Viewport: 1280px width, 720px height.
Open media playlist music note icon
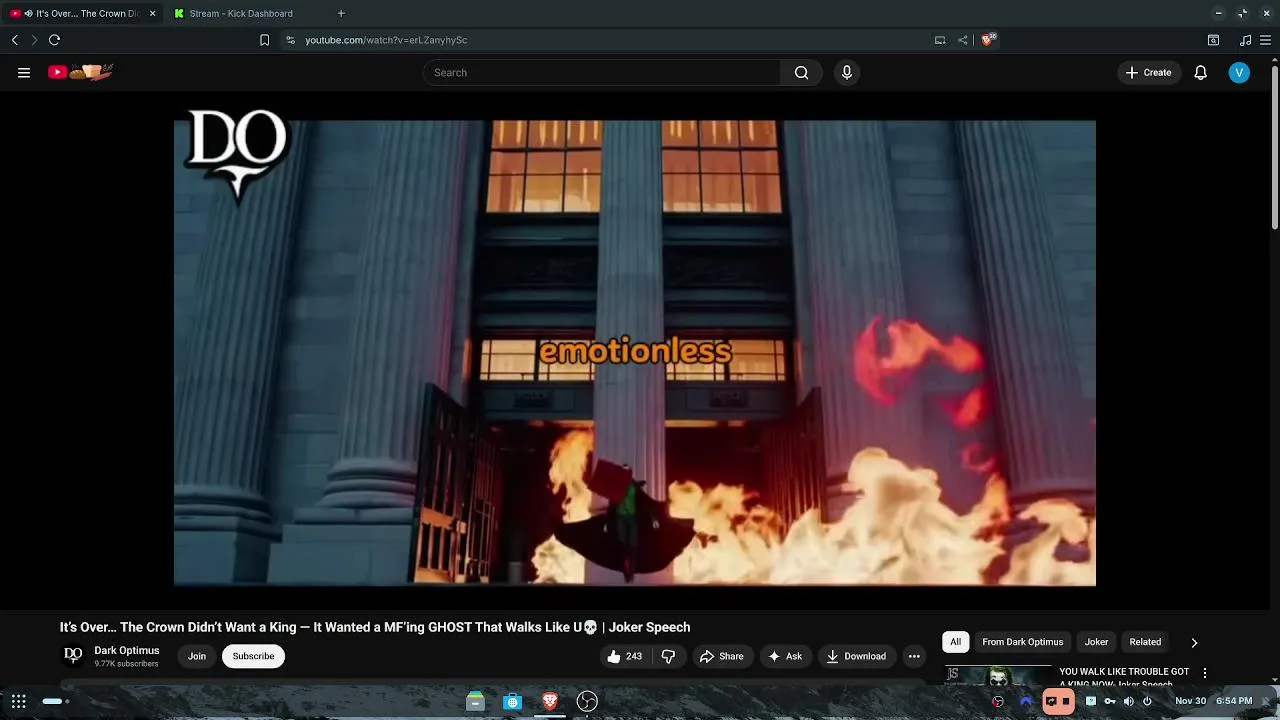click(1245, 40)
